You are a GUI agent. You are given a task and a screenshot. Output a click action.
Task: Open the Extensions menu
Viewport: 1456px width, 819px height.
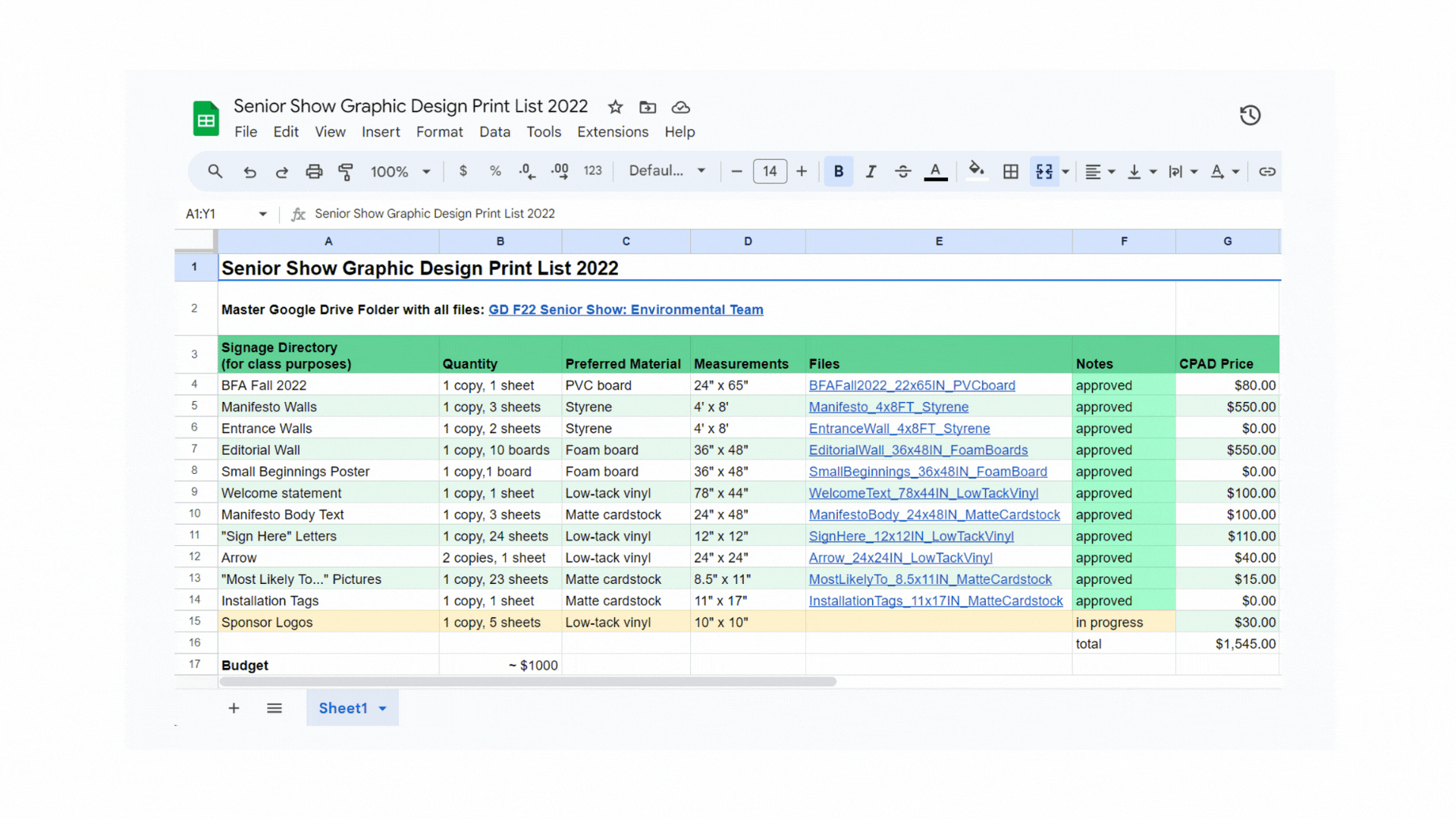pos(612,132)
